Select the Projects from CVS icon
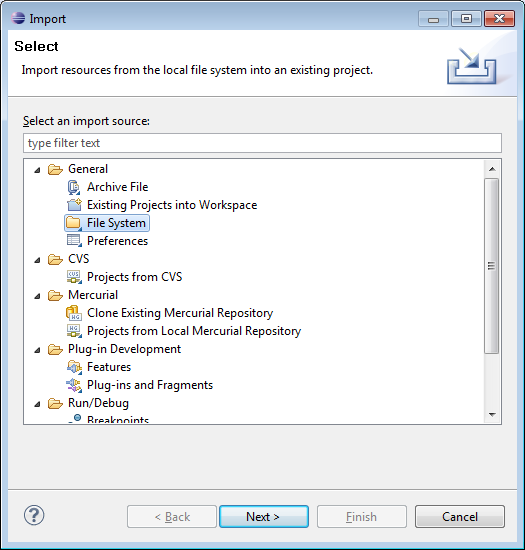 [x=74, y=277]
